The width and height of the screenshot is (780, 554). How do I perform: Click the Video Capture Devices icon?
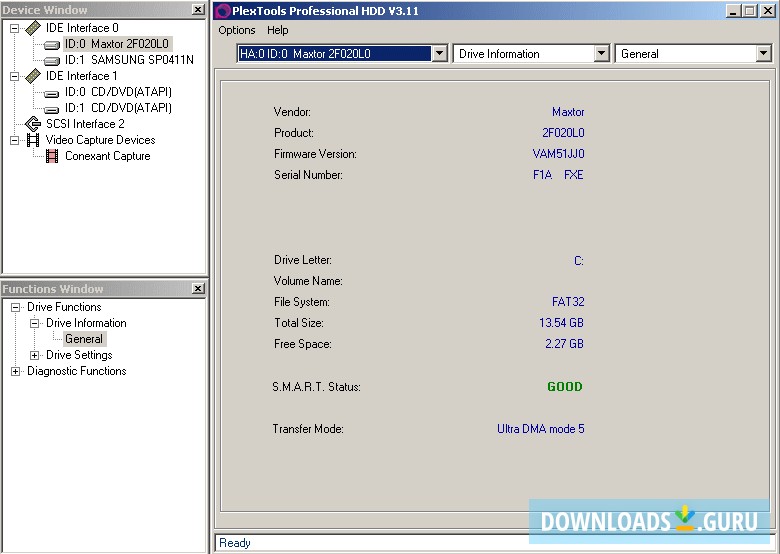click(x=33, y=140)
